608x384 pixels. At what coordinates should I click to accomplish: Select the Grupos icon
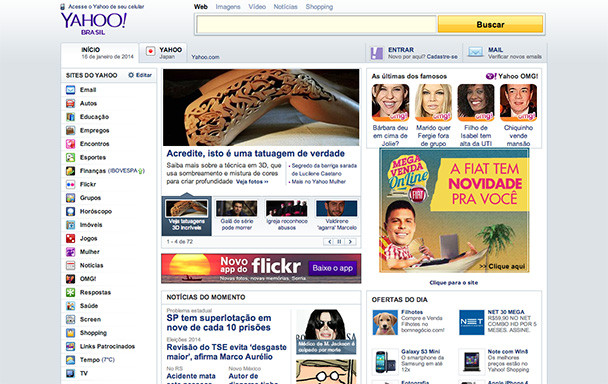[70, 198]
